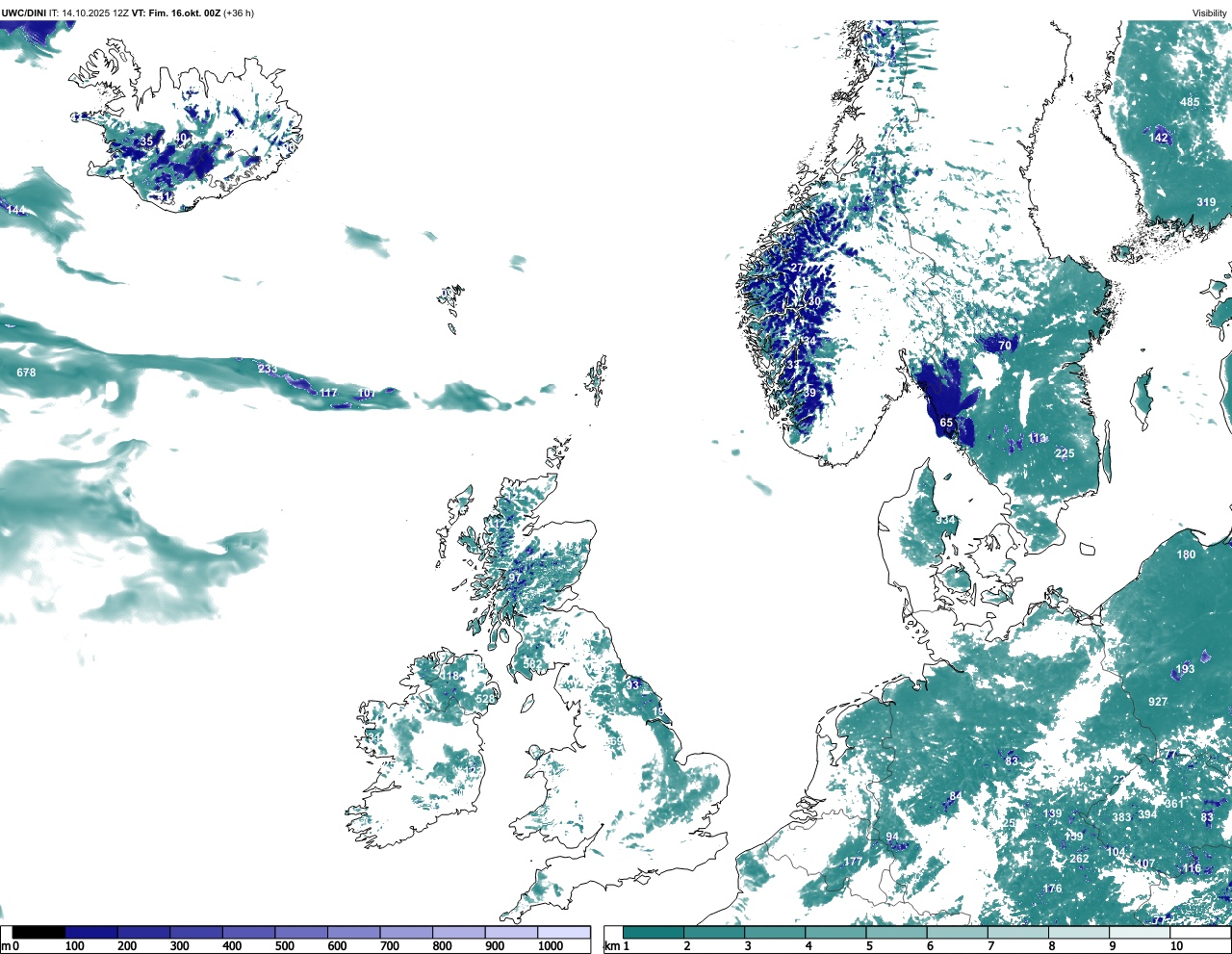Click the '225' value over Sweden
The height and width of the screenshot is (954, 1232).
(1064, 453)
